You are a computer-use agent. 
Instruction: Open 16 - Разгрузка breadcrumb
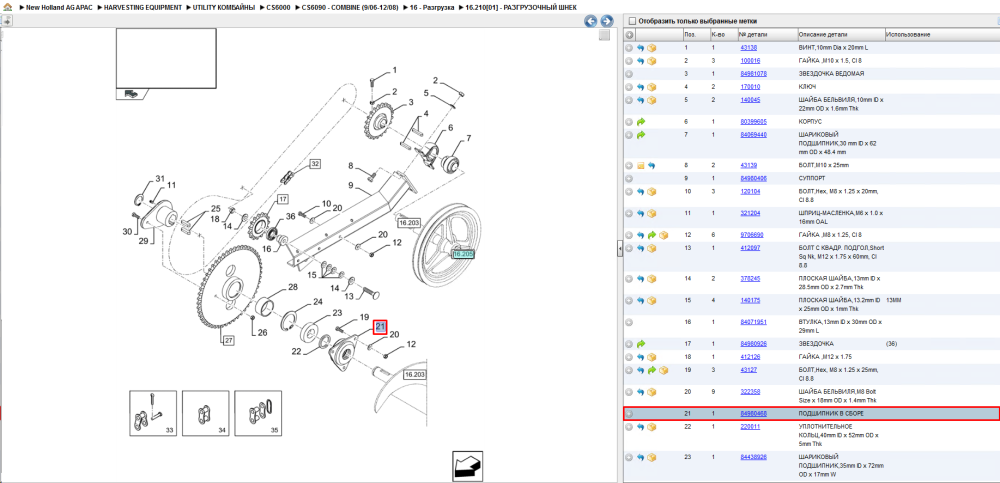tap(432, 7)
